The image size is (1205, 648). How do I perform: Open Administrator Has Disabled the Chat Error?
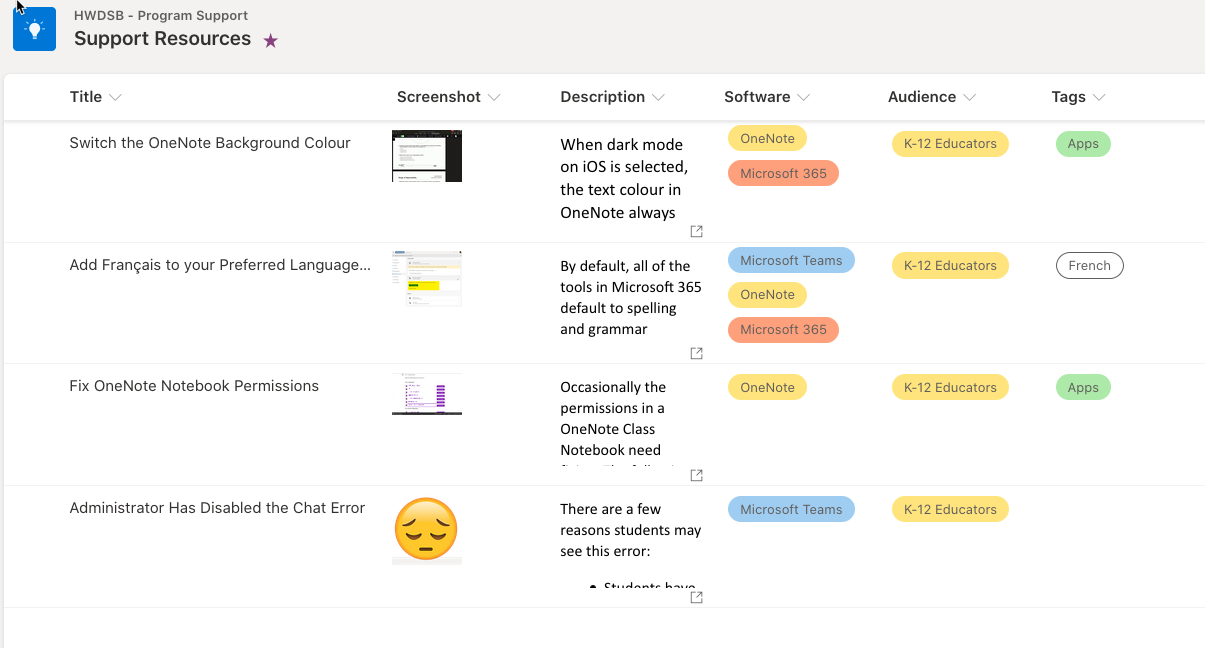click(x=217, y=508)
